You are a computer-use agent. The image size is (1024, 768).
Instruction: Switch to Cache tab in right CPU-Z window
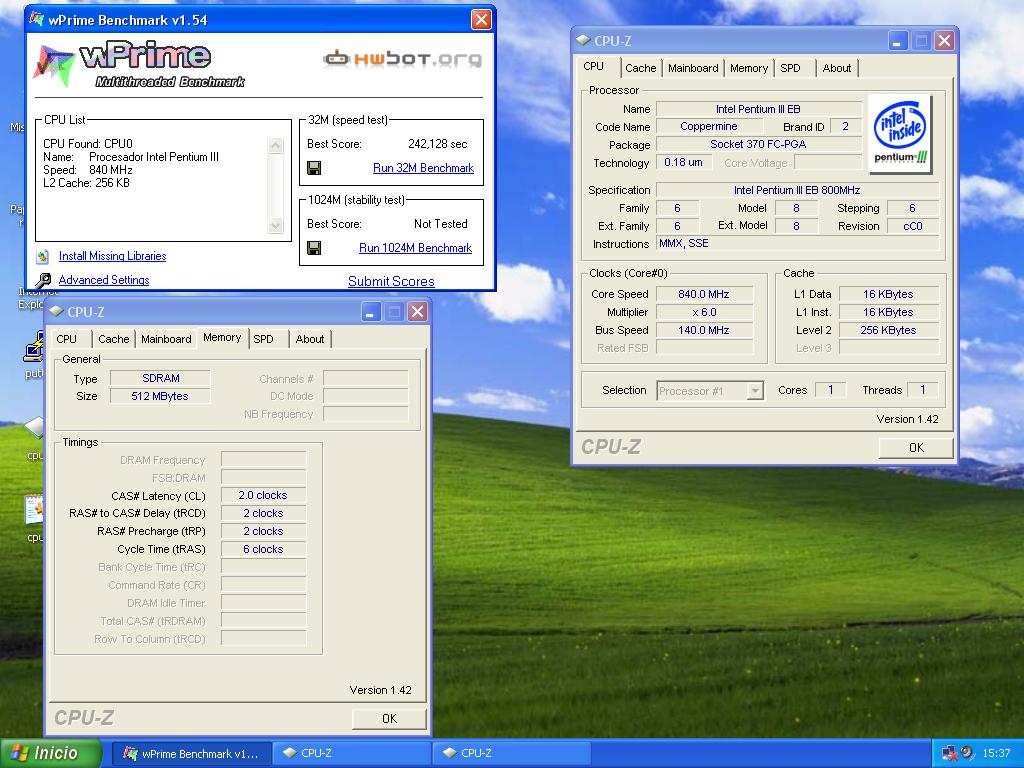coord(640,68)
